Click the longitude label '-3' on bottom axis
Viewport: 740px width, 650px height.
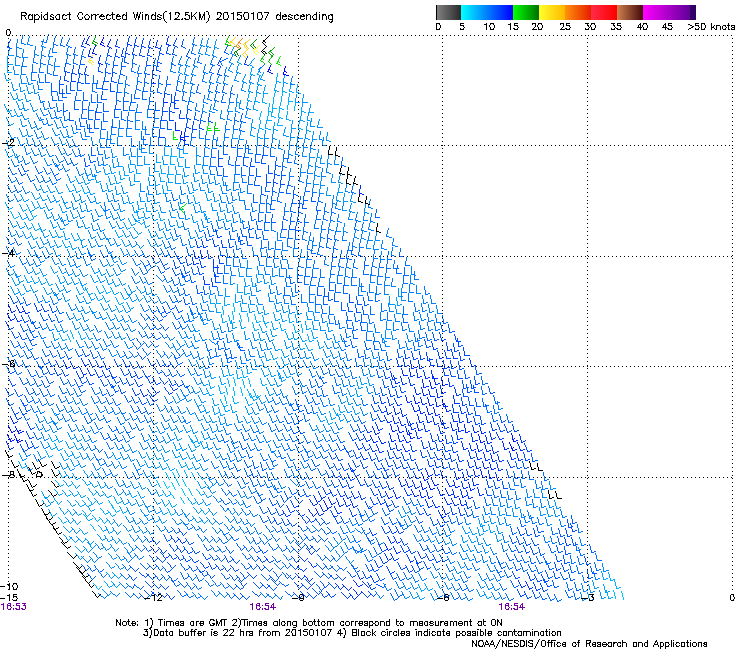[x=588, y=598]
